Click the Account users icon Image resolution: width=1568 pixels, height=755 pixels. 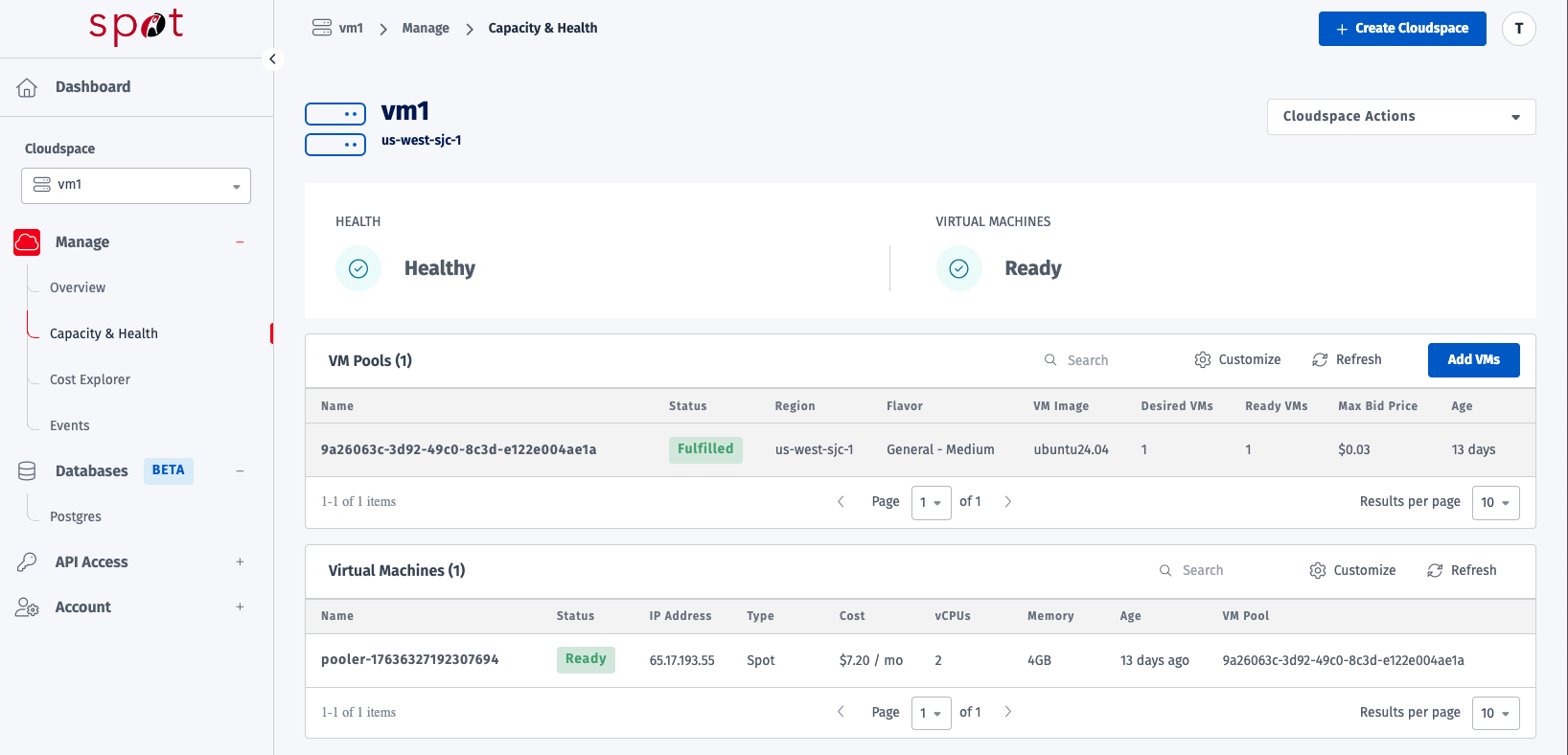(x=27, y=607)
